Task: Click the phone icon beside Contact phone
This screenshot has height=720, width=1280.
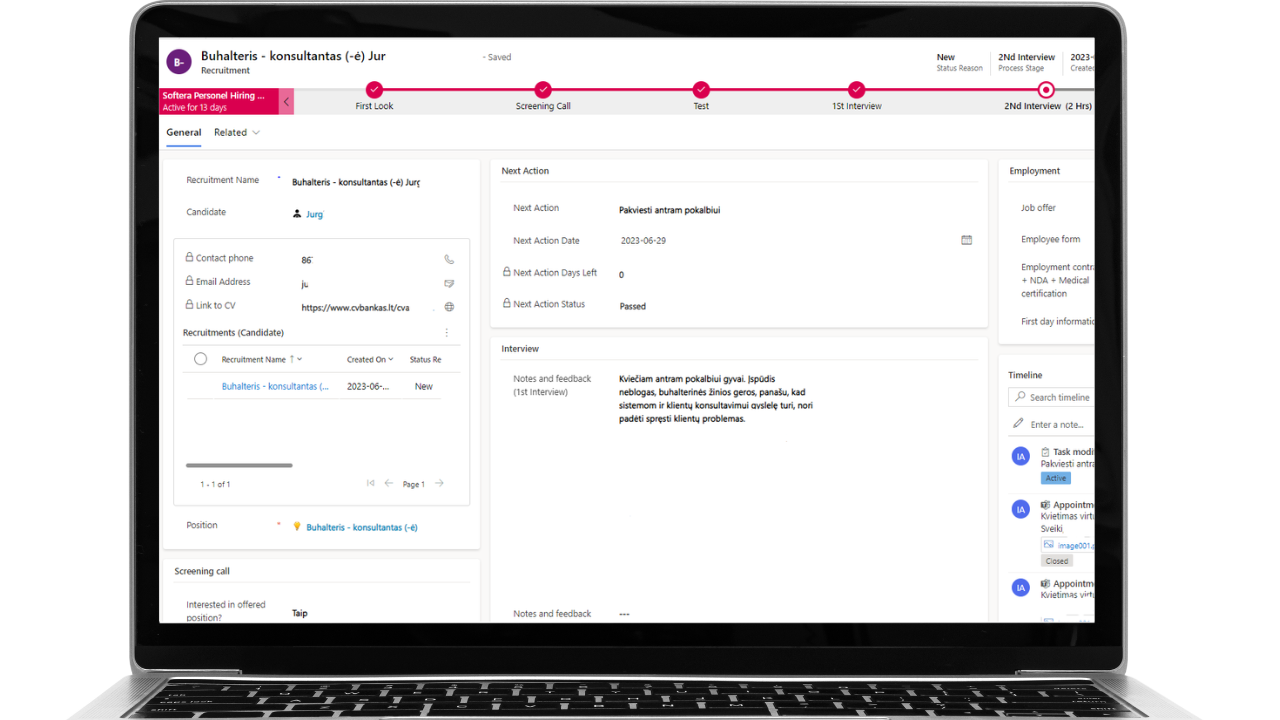Action: pos(449,259)
